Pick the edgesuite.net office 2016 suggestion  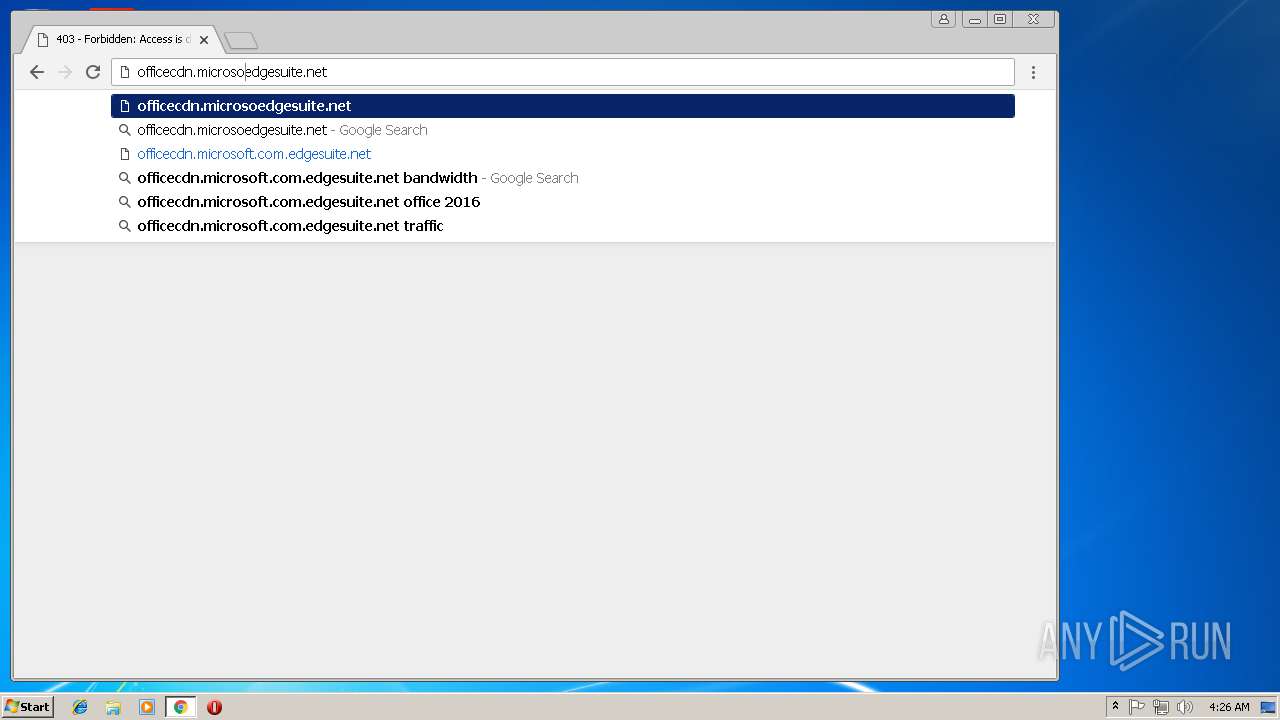(x=563, y=202)
